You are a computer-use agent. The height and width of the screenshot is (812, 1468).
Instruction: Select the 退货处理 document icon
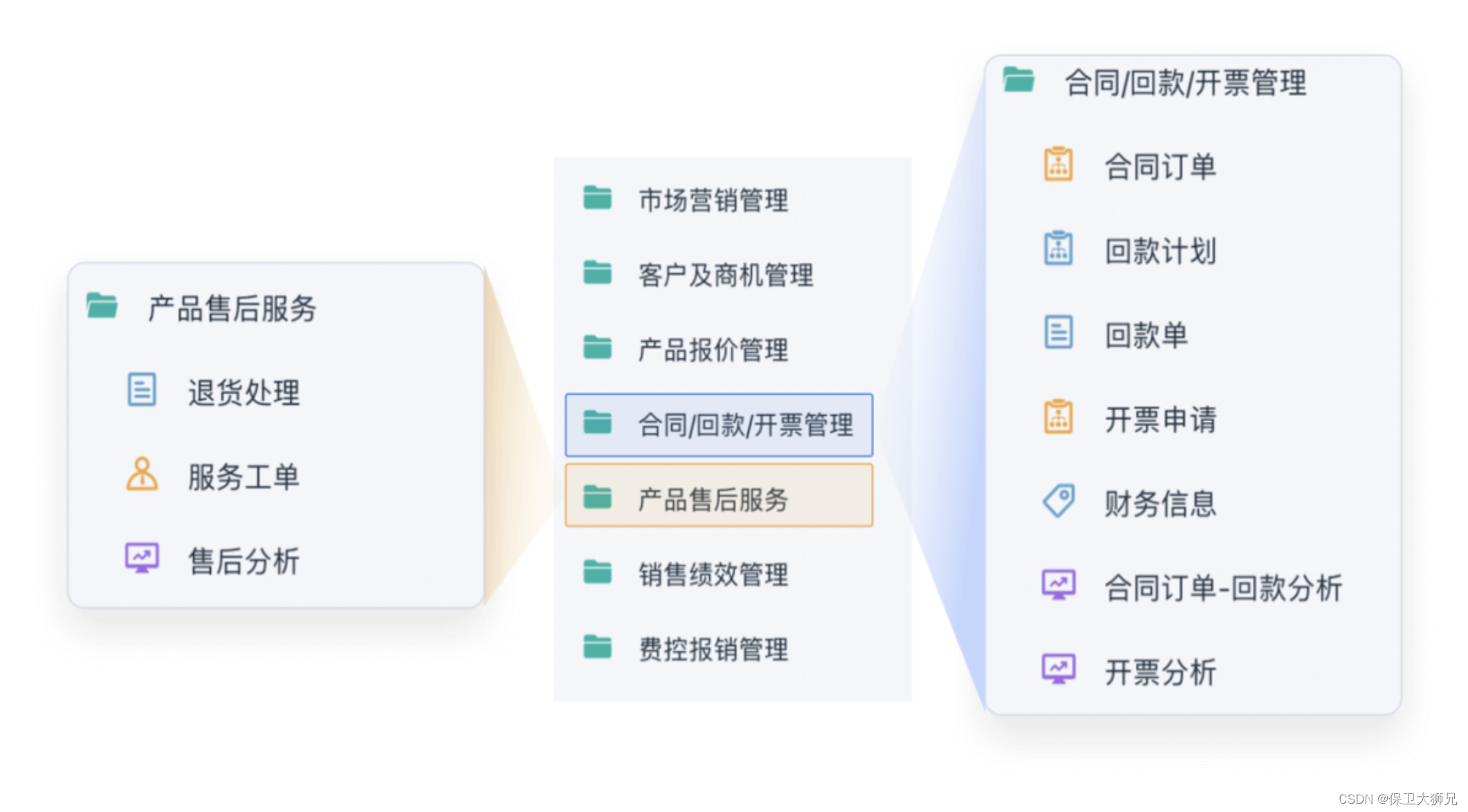coord(141,390)
